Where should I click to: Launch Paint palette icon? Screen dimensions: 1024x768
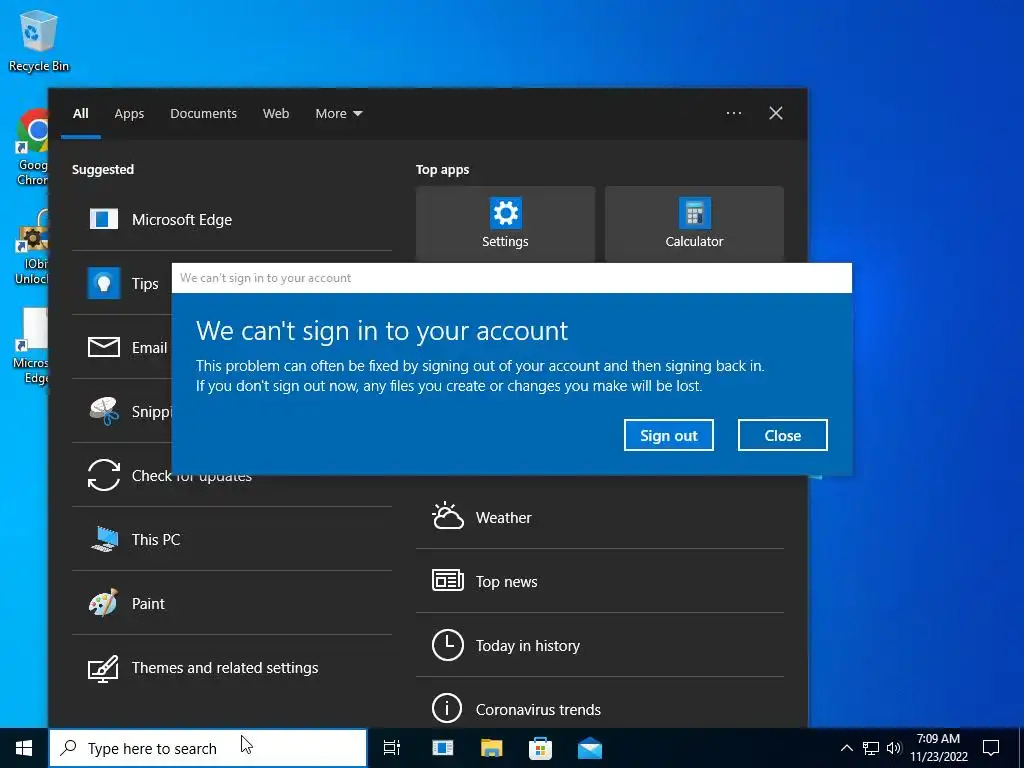pos(104,603)
